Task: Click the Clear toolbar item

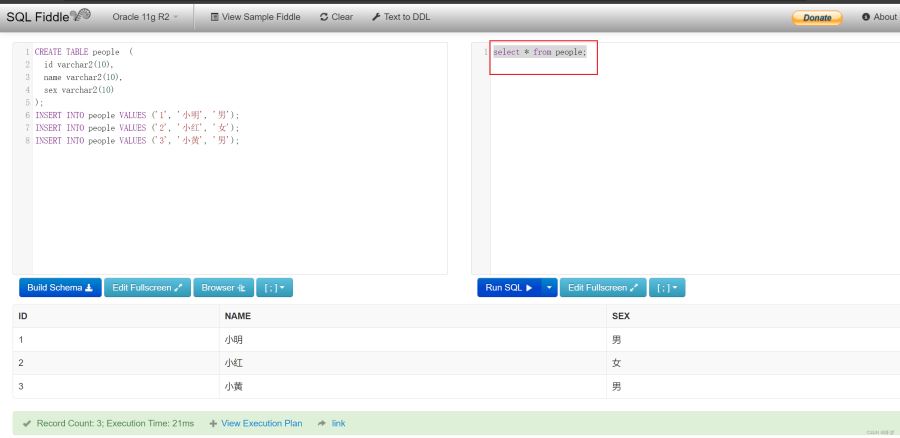Action: point(336,17)
